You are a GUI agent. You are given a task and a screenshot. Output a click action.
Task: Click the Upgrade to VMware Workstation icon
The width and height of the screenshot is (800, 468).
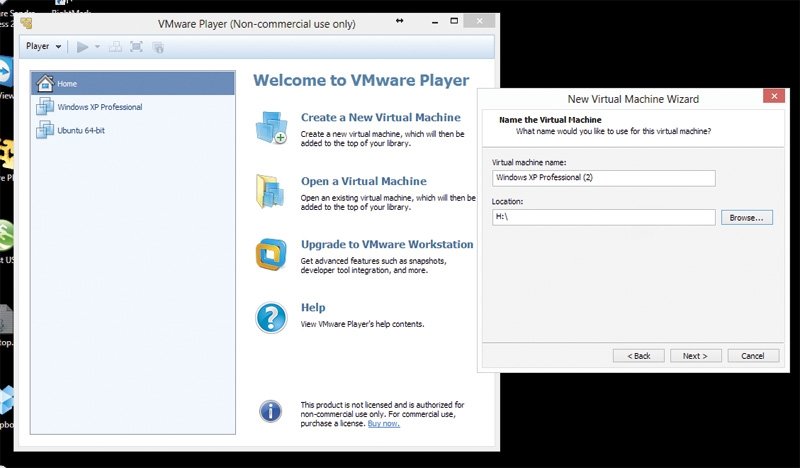point(271,254)
